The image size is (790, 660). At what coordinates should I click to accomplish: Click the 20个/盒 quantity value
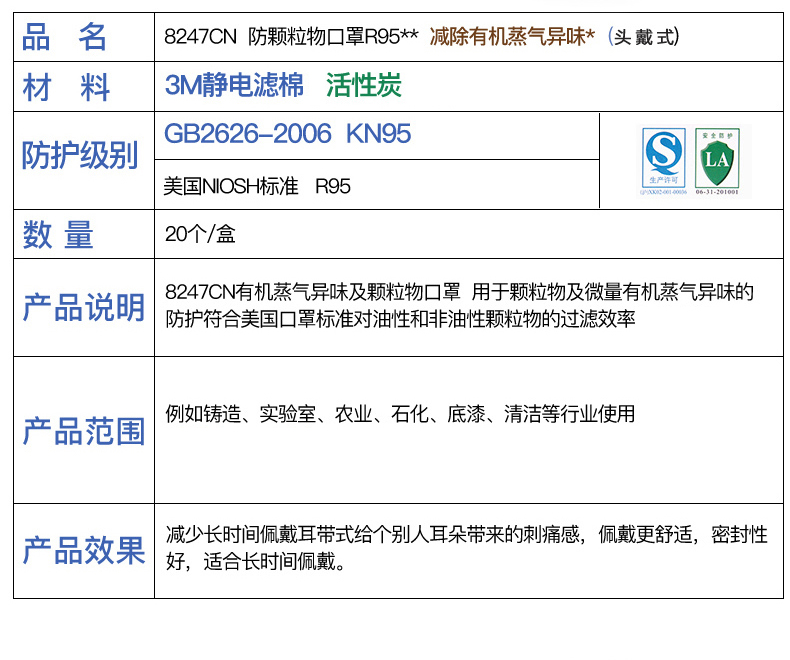(x=200, y=235)
